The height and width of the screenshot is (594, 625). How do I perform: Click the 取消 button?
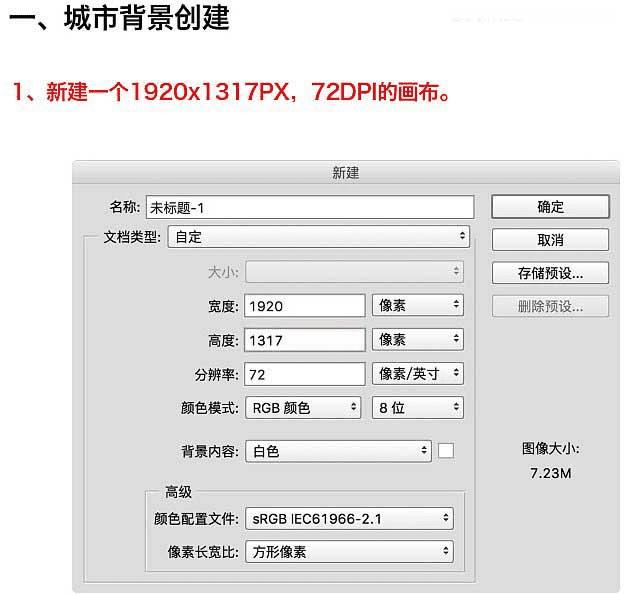coord(550,240)
